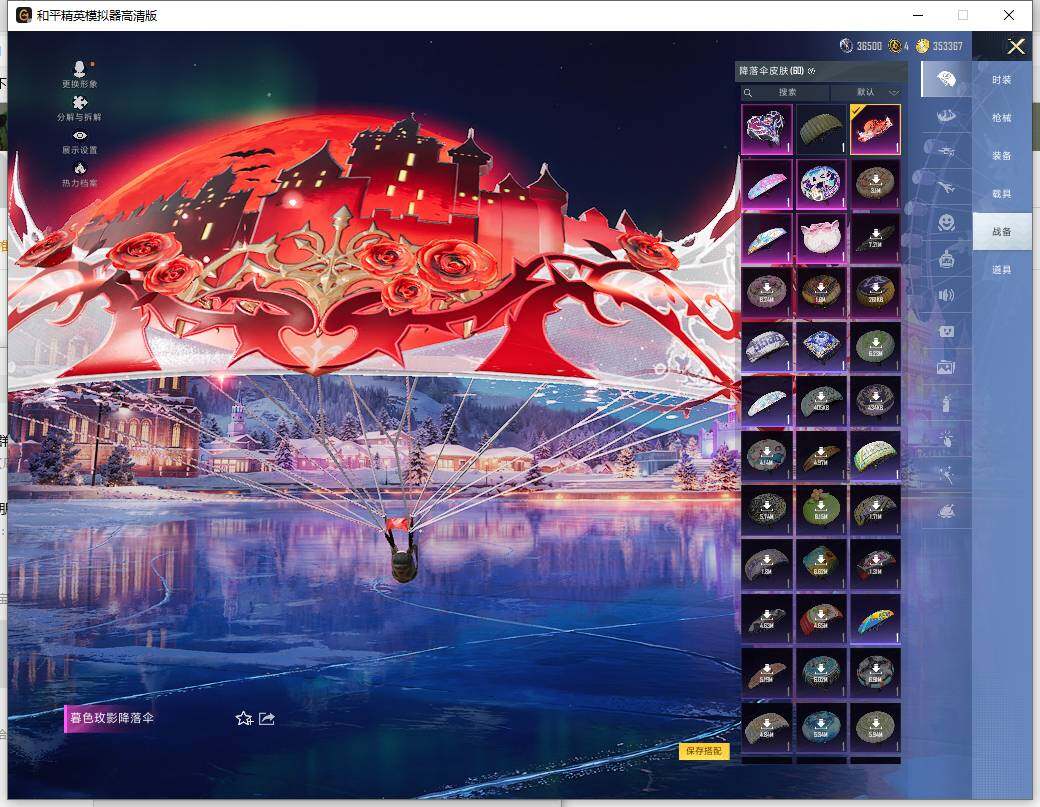This screenshot has height=807, width=1040.
Task: Switch to 道具 tab
Action: tap(1002, 269)
